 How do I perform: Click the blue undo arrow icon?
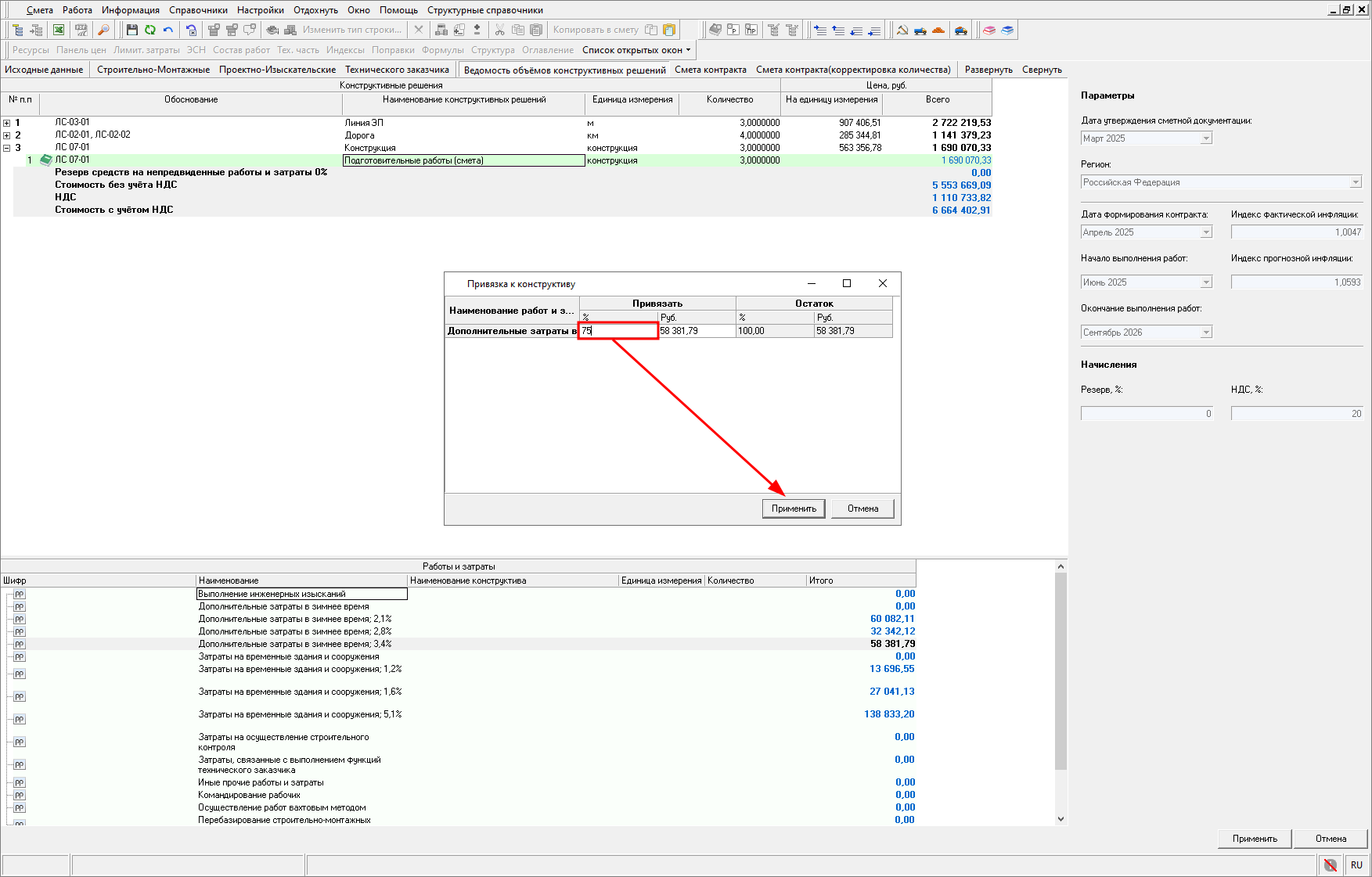point(168,30)
